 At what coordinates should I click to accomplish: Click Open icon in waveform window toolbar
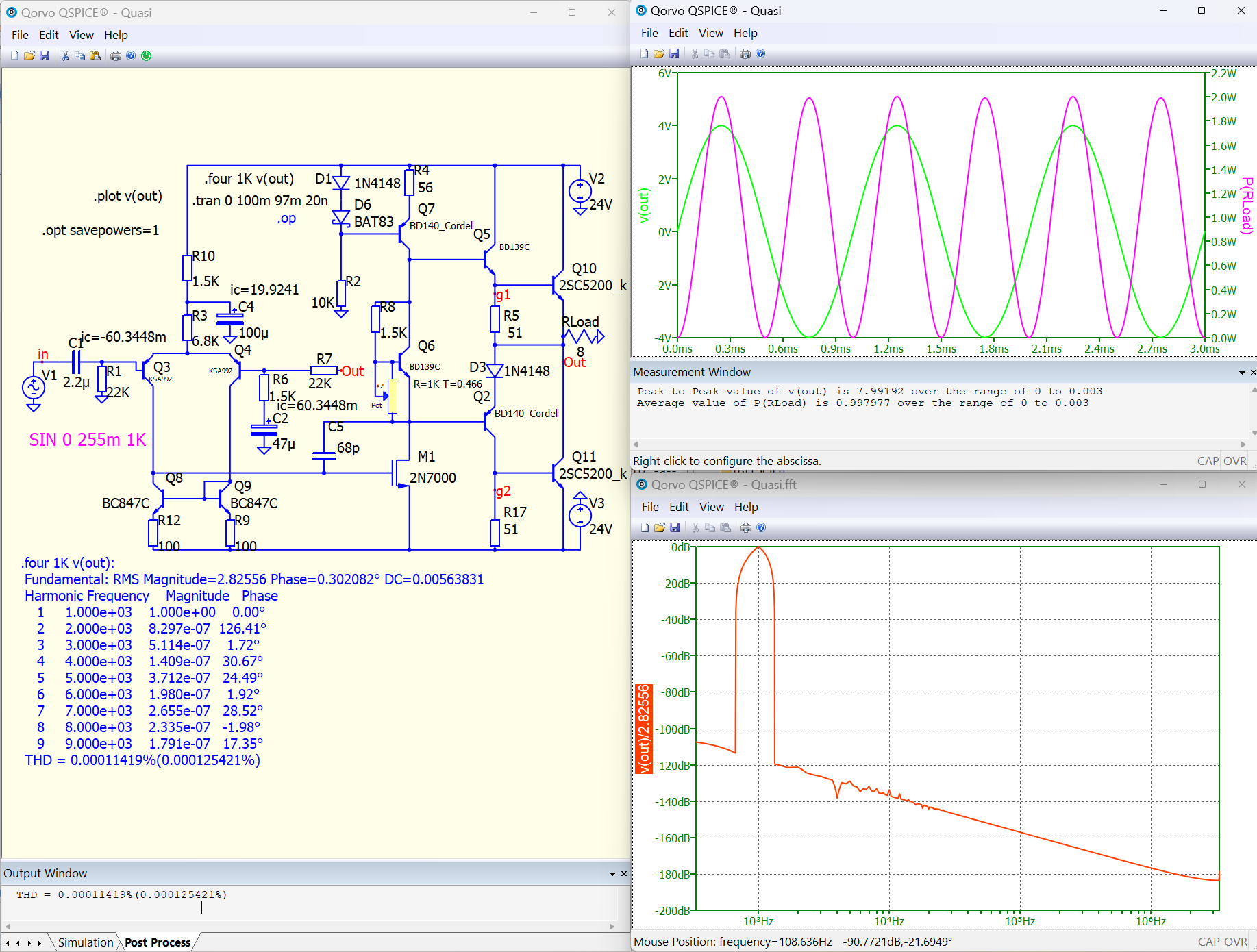[x=659, y=53]
